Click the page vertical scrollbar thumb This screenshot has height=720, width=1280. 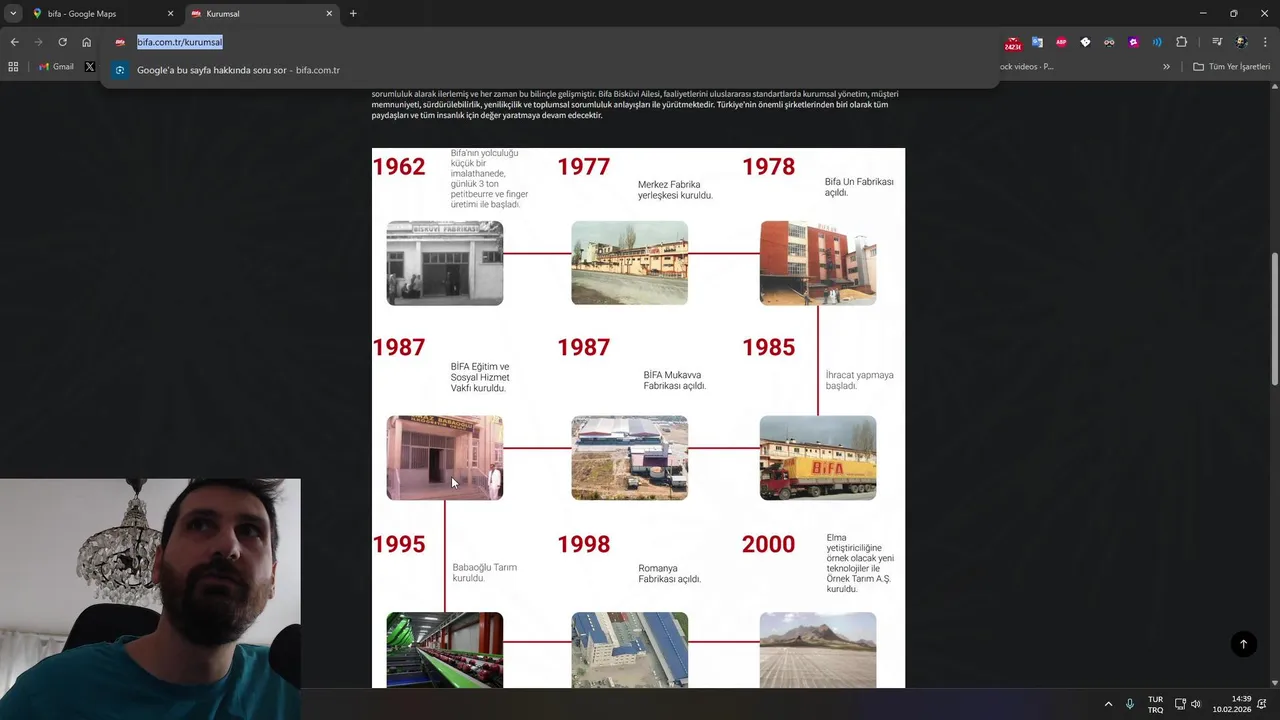[x=1274, y=320]
